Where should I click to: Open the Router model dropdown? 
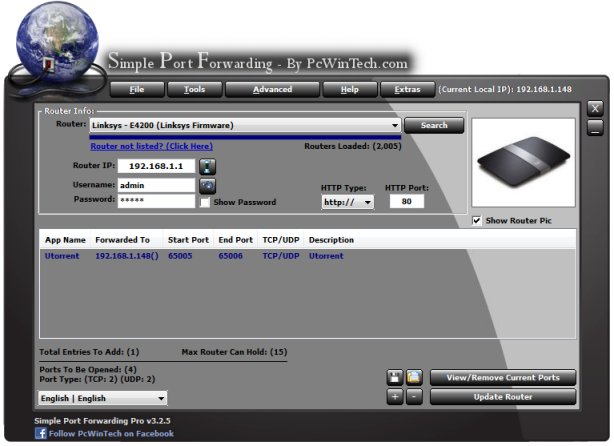tap(246, 125)
